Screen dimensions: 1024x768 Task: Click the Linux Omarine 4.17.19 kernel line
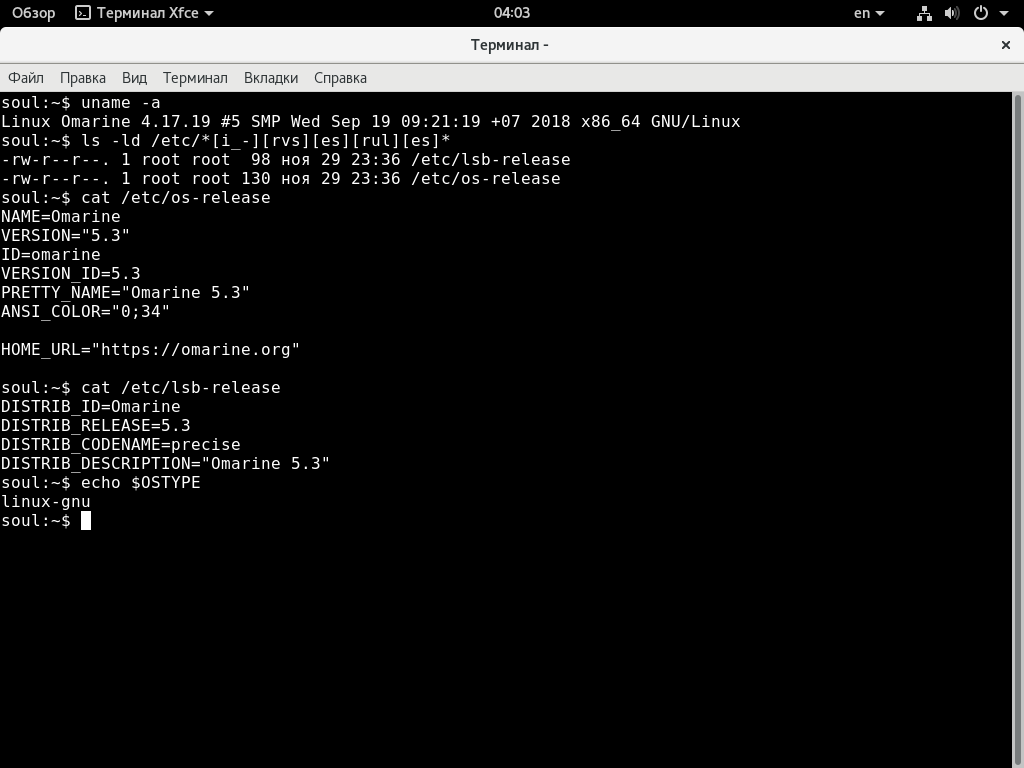(370, 121)
